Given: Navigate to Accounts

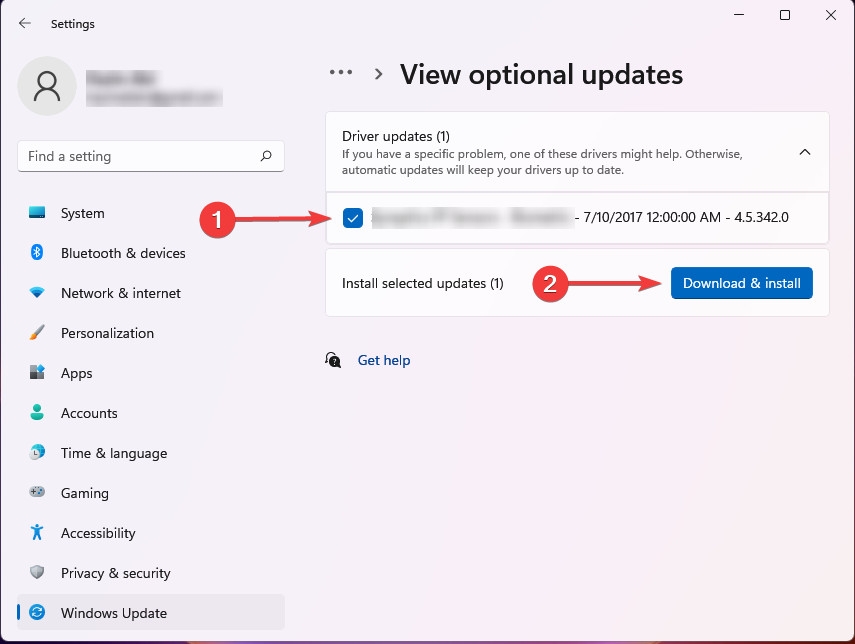Looking at the screenshot, I should 150,413.
